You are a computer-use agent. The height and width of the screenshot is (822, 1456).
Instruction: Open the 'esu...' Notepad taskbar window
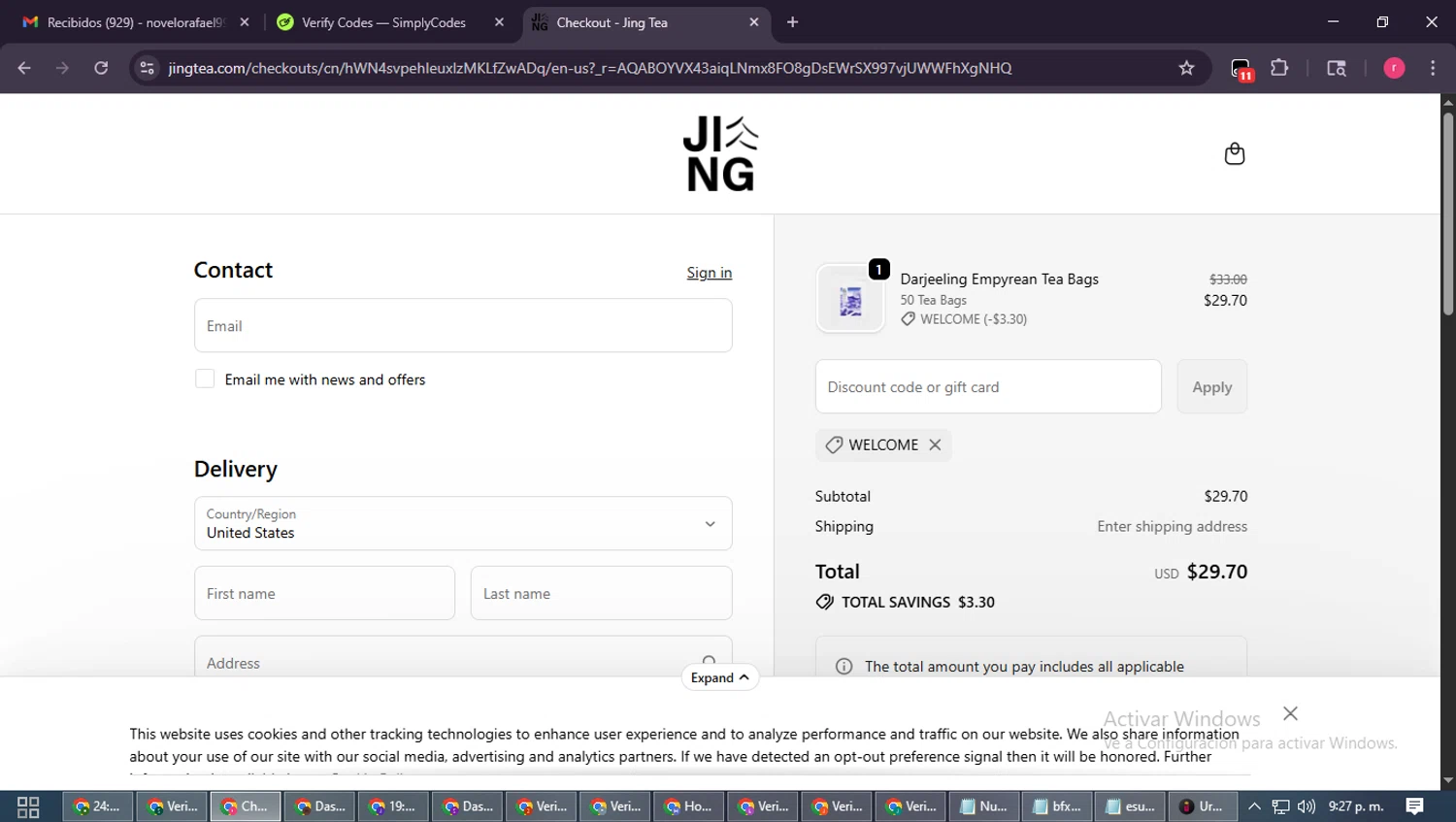1131,806
